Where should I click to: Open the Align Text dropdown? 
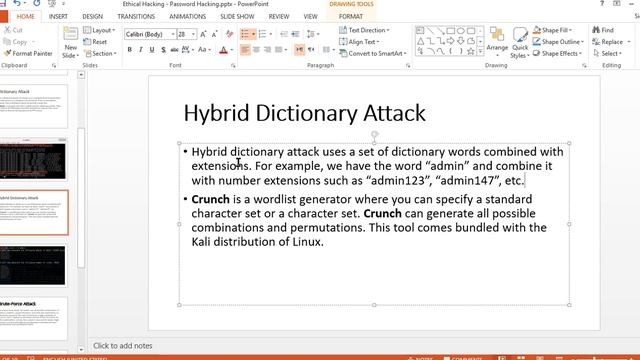coord(359,42)
